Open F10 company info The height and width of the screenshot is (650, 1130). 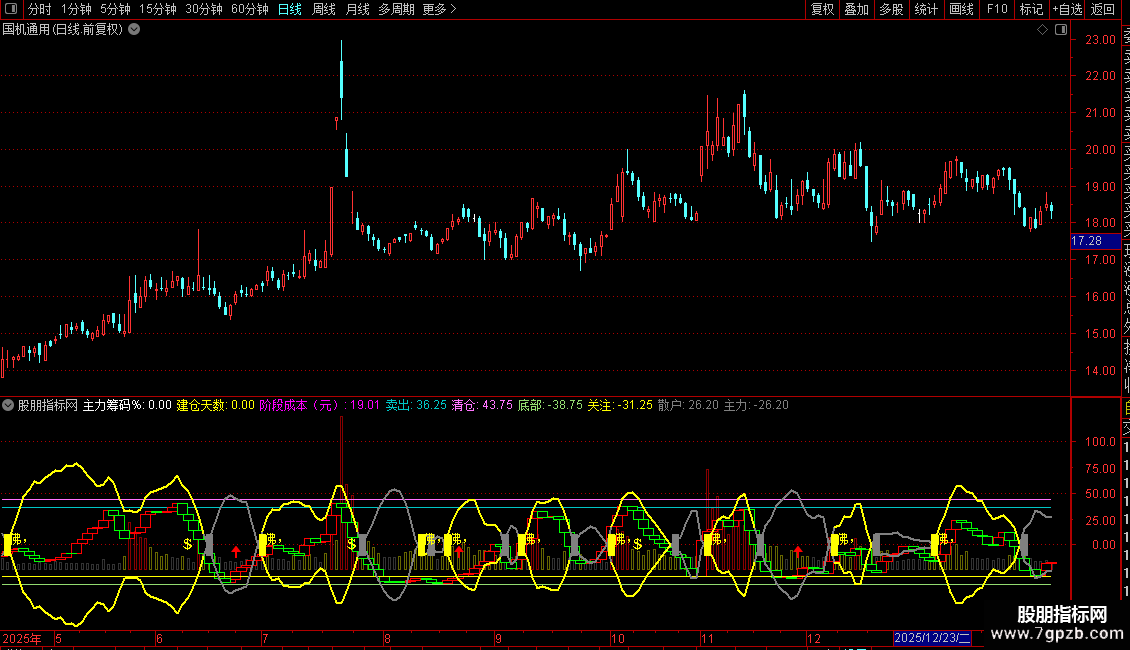997,9
